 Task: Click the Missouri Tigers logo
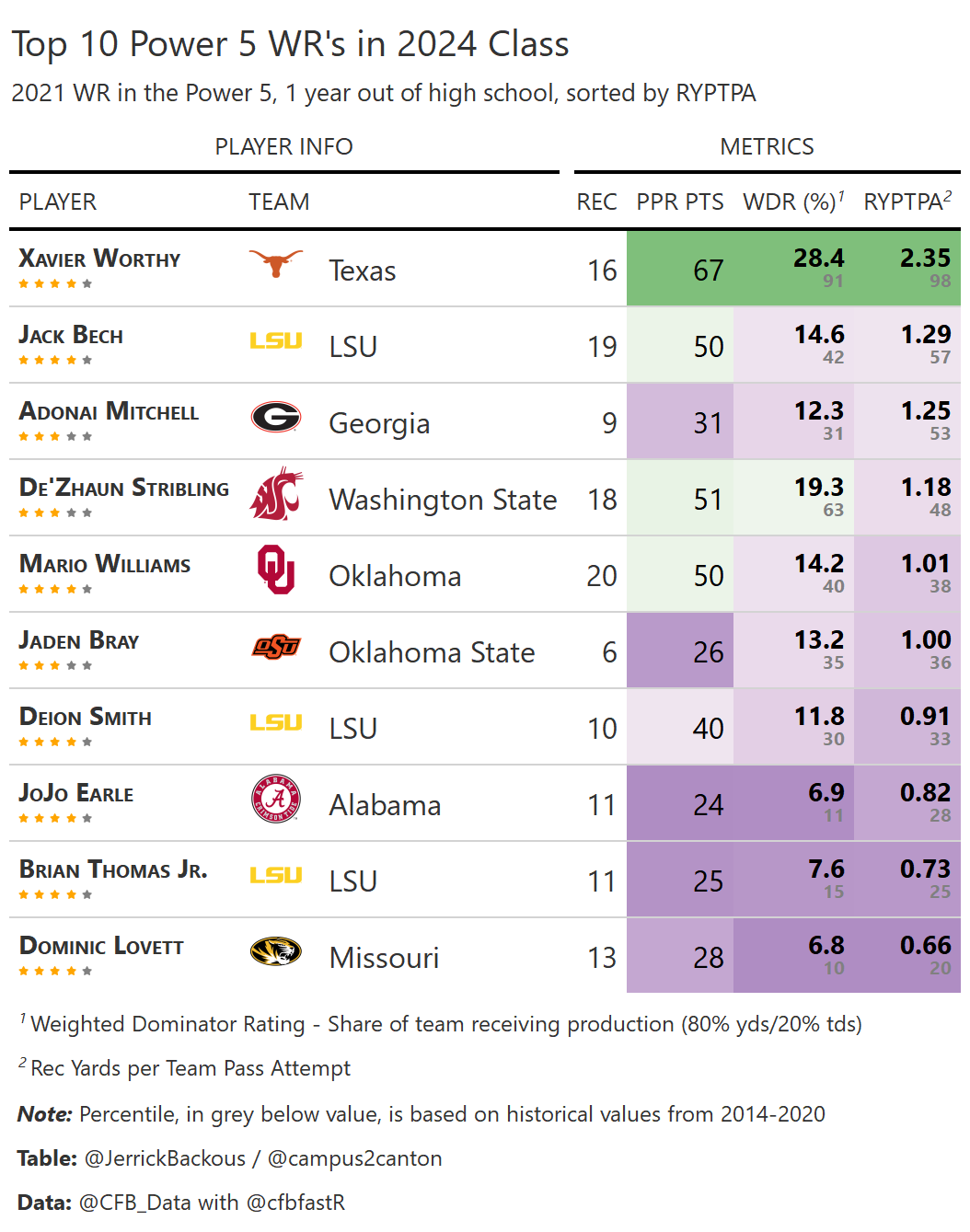[276, 950]
